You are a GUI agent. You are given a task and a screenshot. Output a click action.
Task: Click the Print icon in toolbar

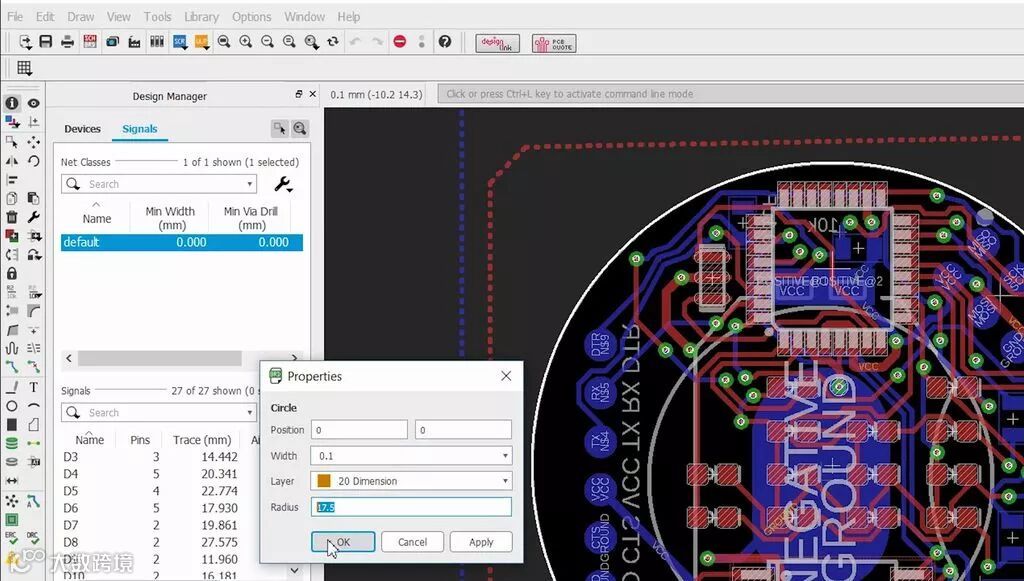pos(67,42)
